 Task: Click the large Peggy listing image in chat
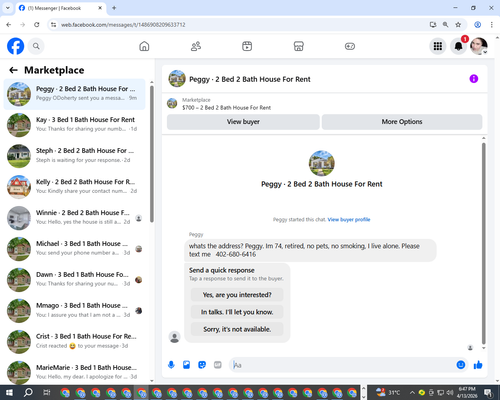pyautogui.click(x=322, y=163)
